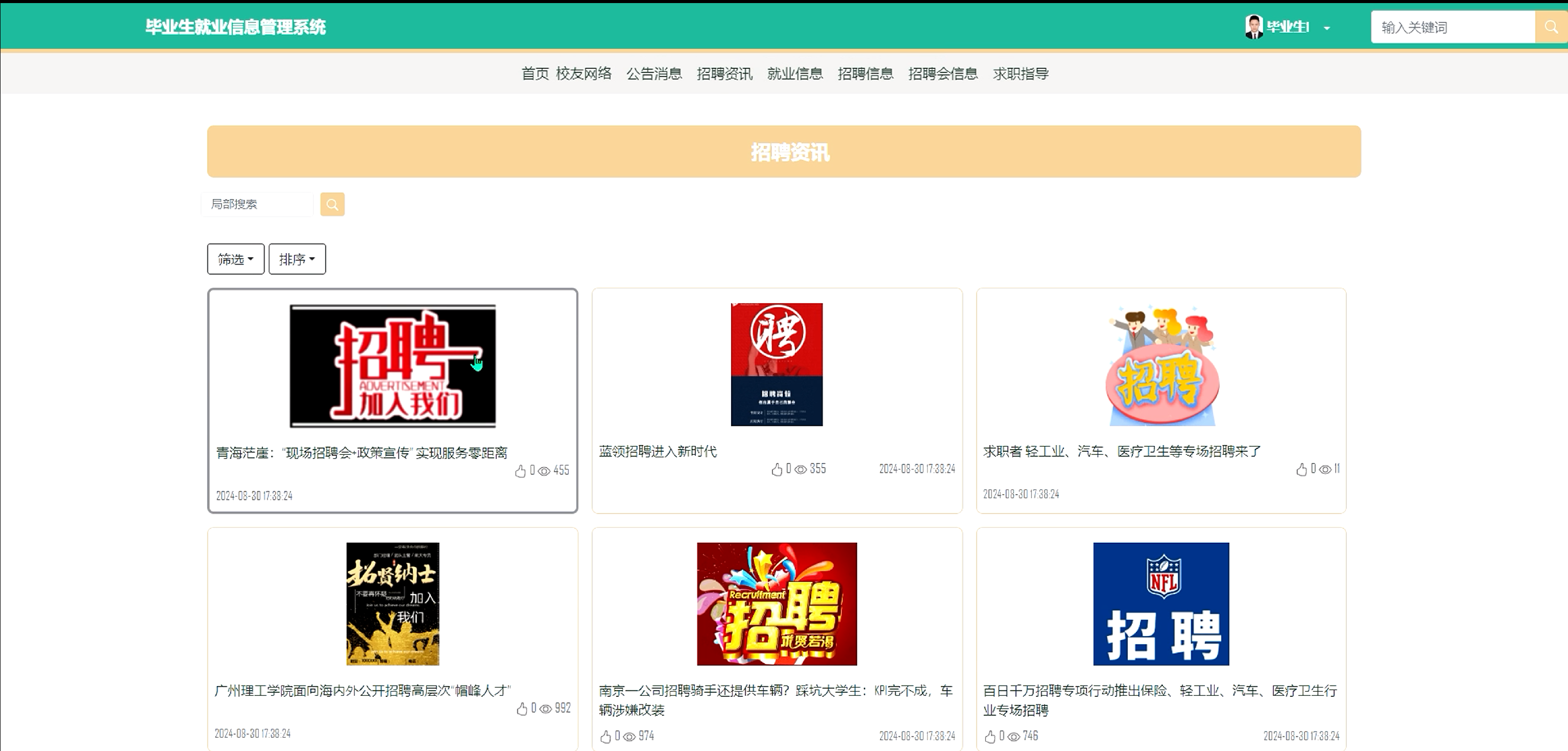Image resolution: width=1568 pixels, height=751 pixels.
Task: Click the 局部搜索 local search field
Action: 257,205
